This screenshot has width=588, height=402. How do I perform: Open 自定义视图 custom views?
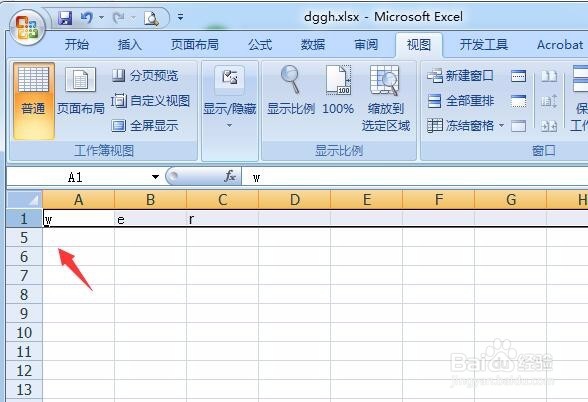[x=151, y=100]
